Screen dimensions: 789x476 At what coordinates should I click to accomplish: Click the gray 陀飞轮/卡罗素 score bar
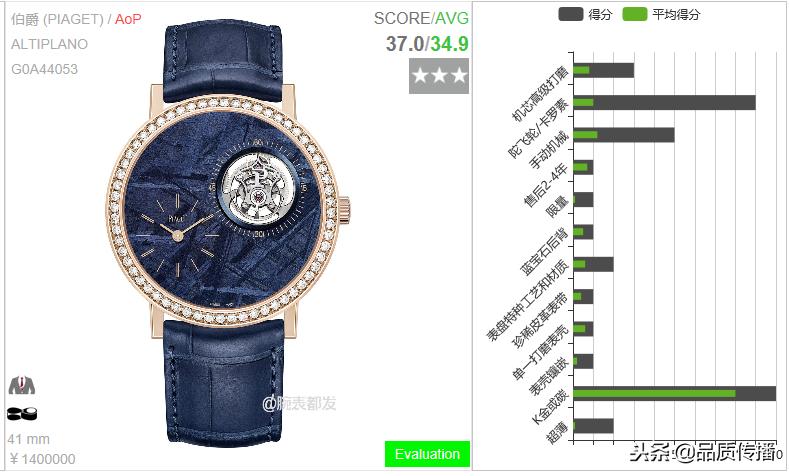click(x=664, y=103)
